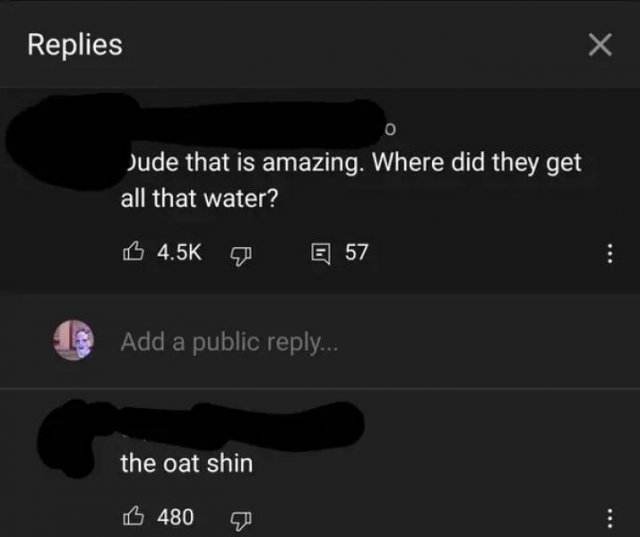640x537 pixels.
Task: Open the blacked-out username above "the oat shin"
Action: point(240,418)
